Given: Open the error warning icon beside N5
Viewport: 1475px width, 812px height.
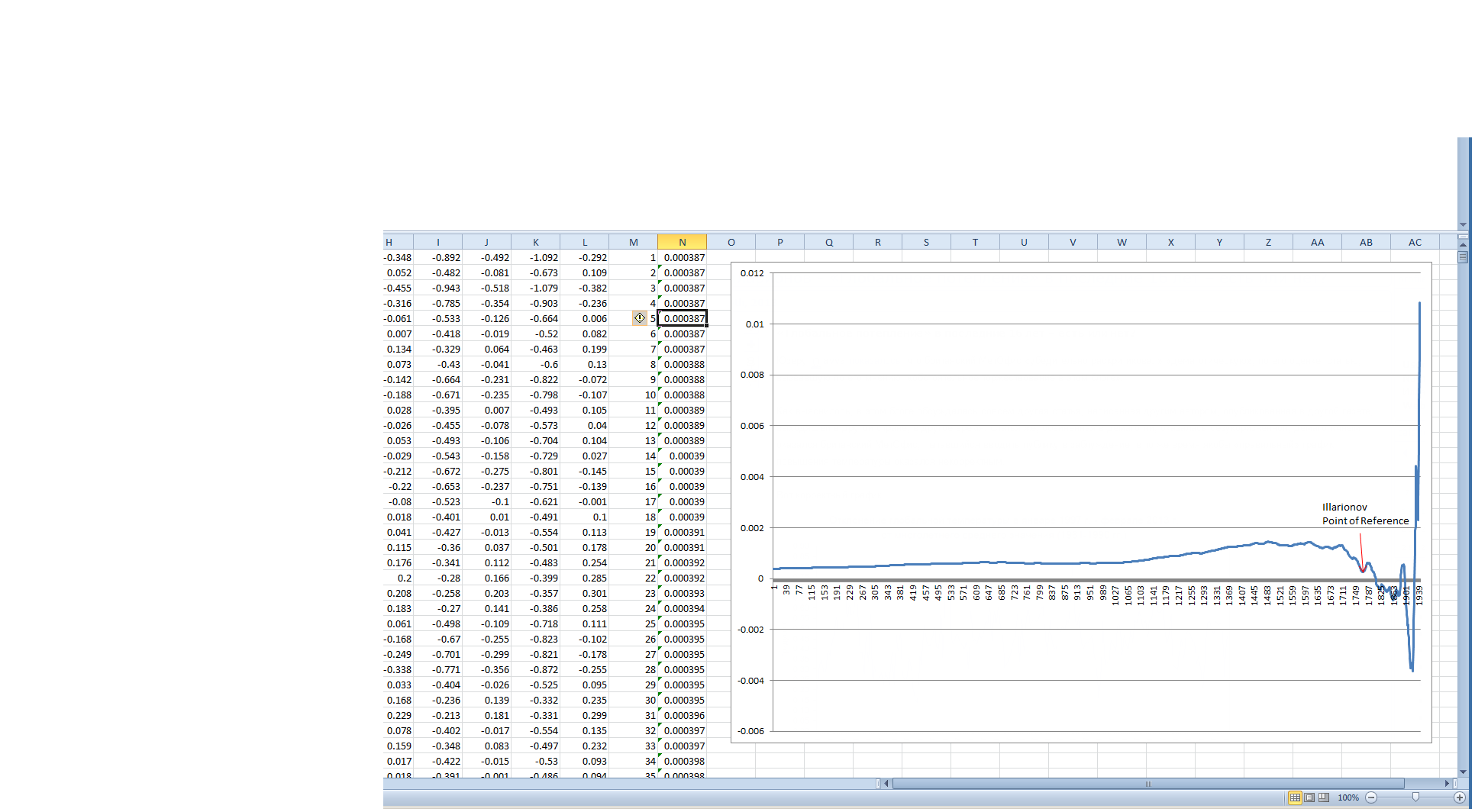Looking at the screenshot, I should coord(640,318).
